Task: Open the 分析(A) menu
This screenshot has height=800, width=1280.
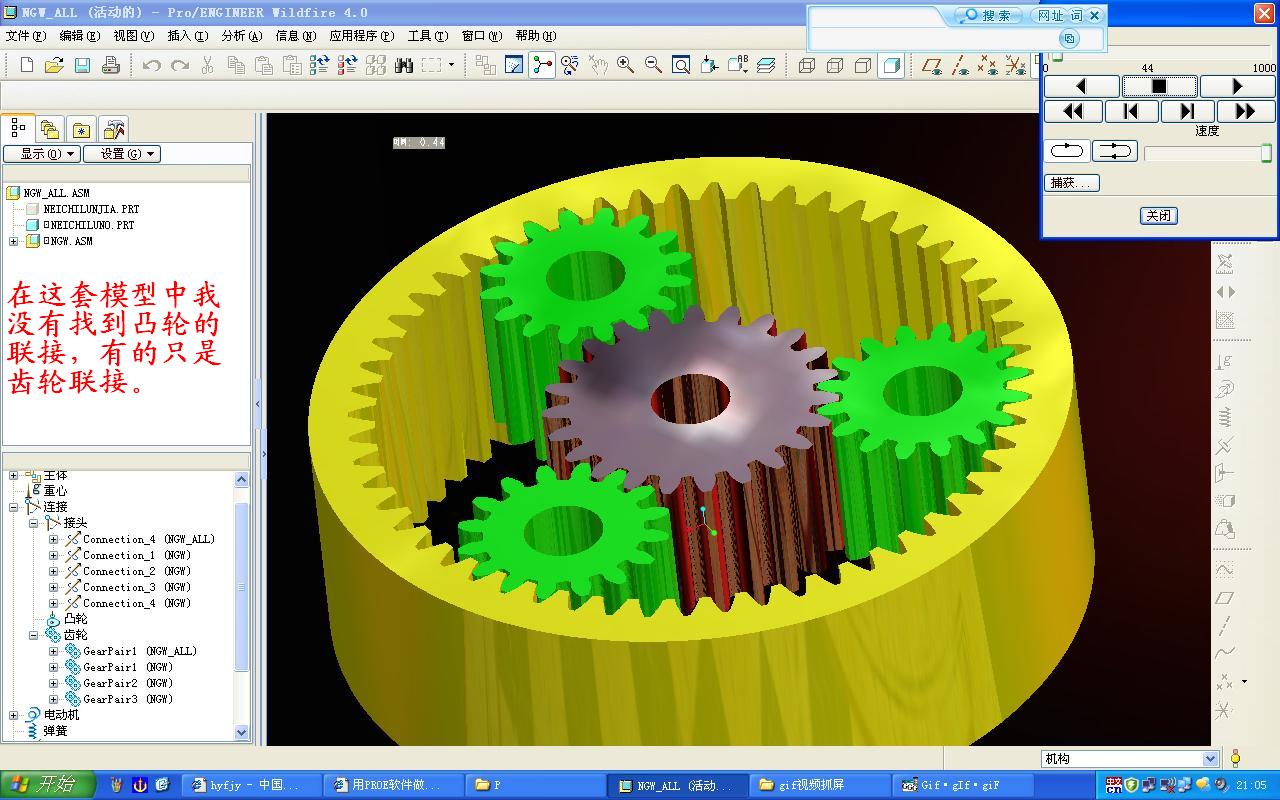Action: coord(241,35)
